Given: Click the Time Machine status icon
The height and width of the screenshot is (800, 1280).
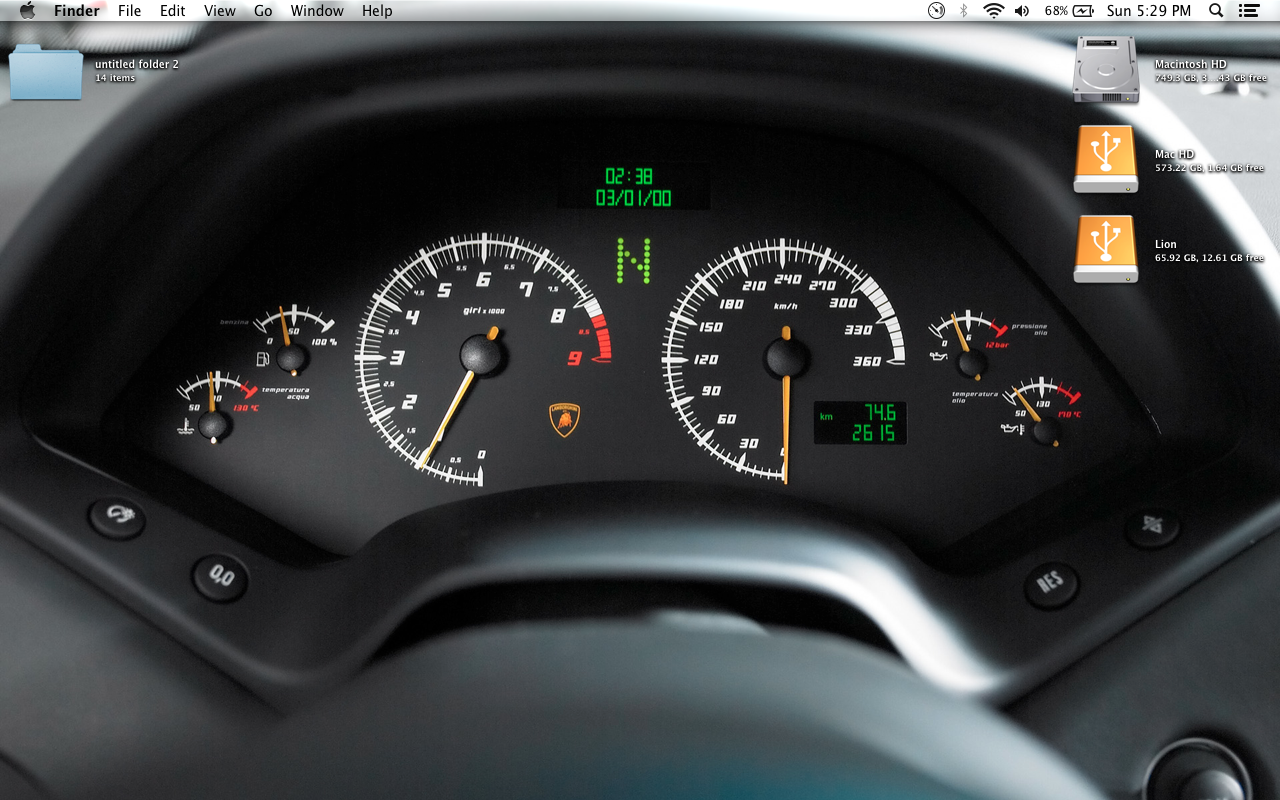Looking at the screenshot, I should coord(936,11).
